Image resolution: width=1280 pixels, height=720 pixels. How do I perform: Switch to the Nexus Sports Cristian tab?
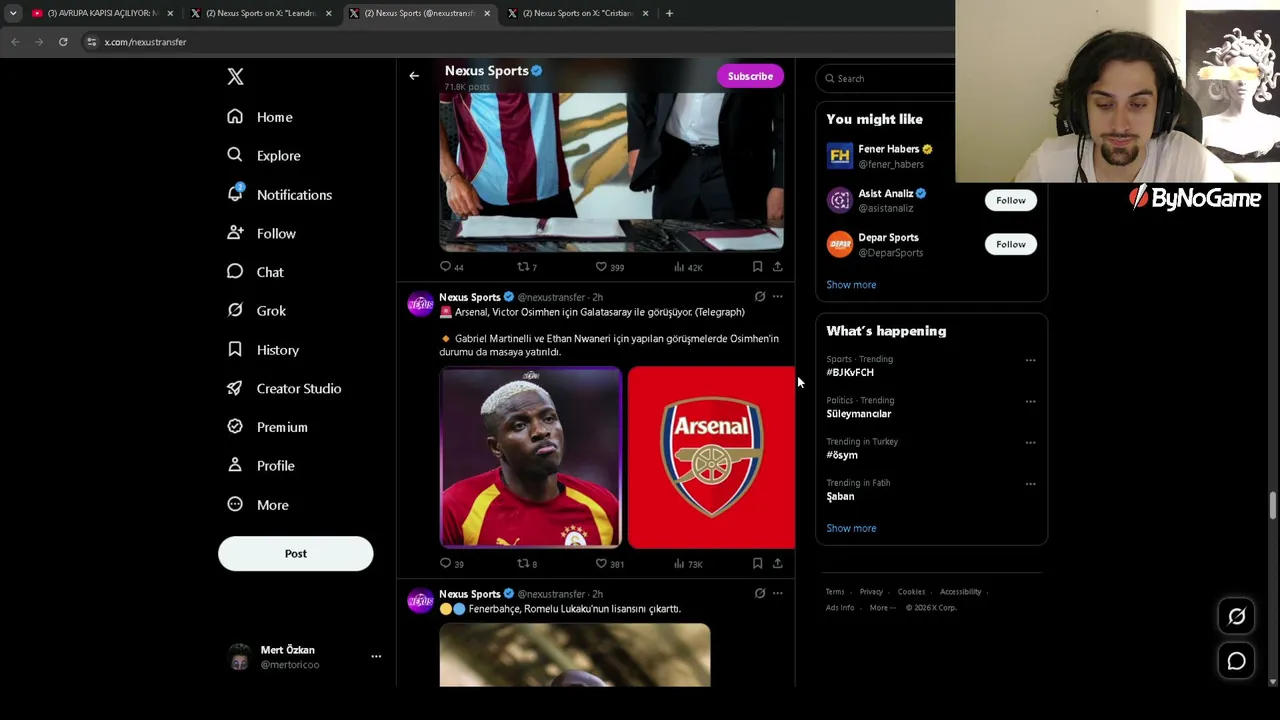pos(579,13)
